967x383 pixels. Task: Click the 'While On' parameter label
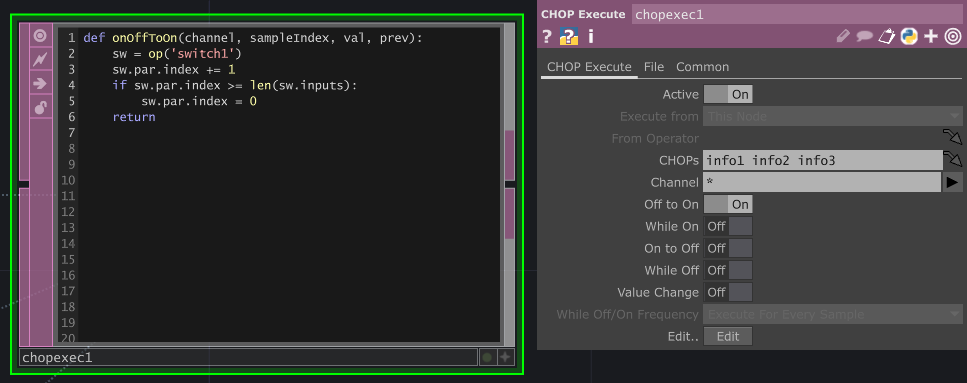[x=672, y=226]
